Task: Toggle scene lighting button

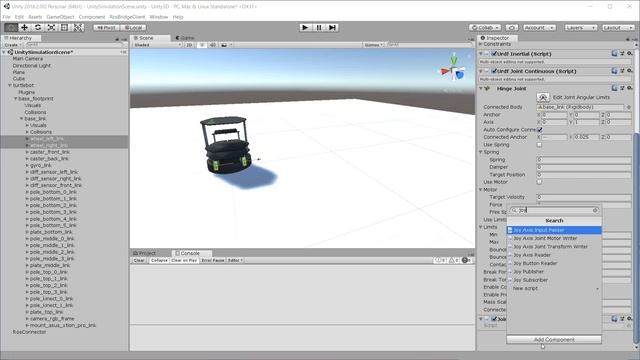Action: 202,45
